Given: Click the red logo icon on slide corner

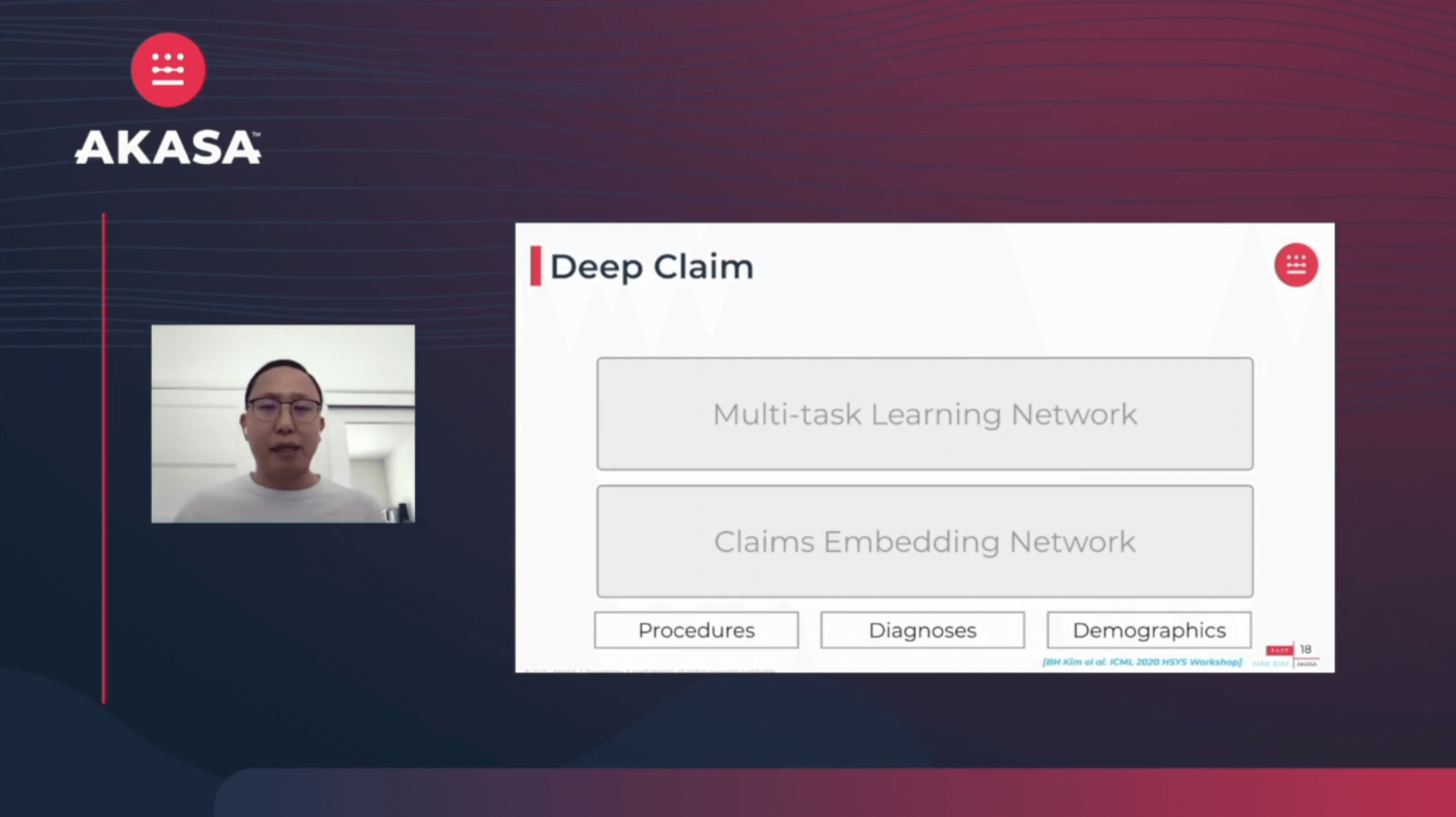Looking at the screenshot, I should [x=1295, y=265].
